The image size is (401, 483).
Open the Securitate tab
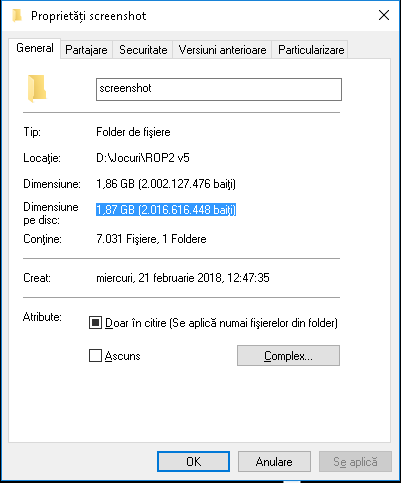pos(143,50)
